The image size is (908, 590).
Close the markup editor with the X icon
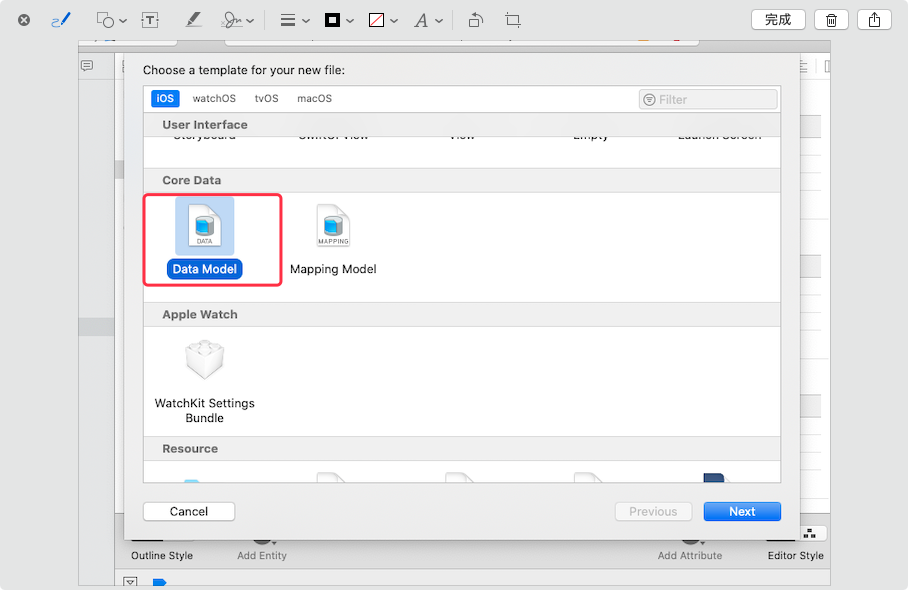point(24,20)
